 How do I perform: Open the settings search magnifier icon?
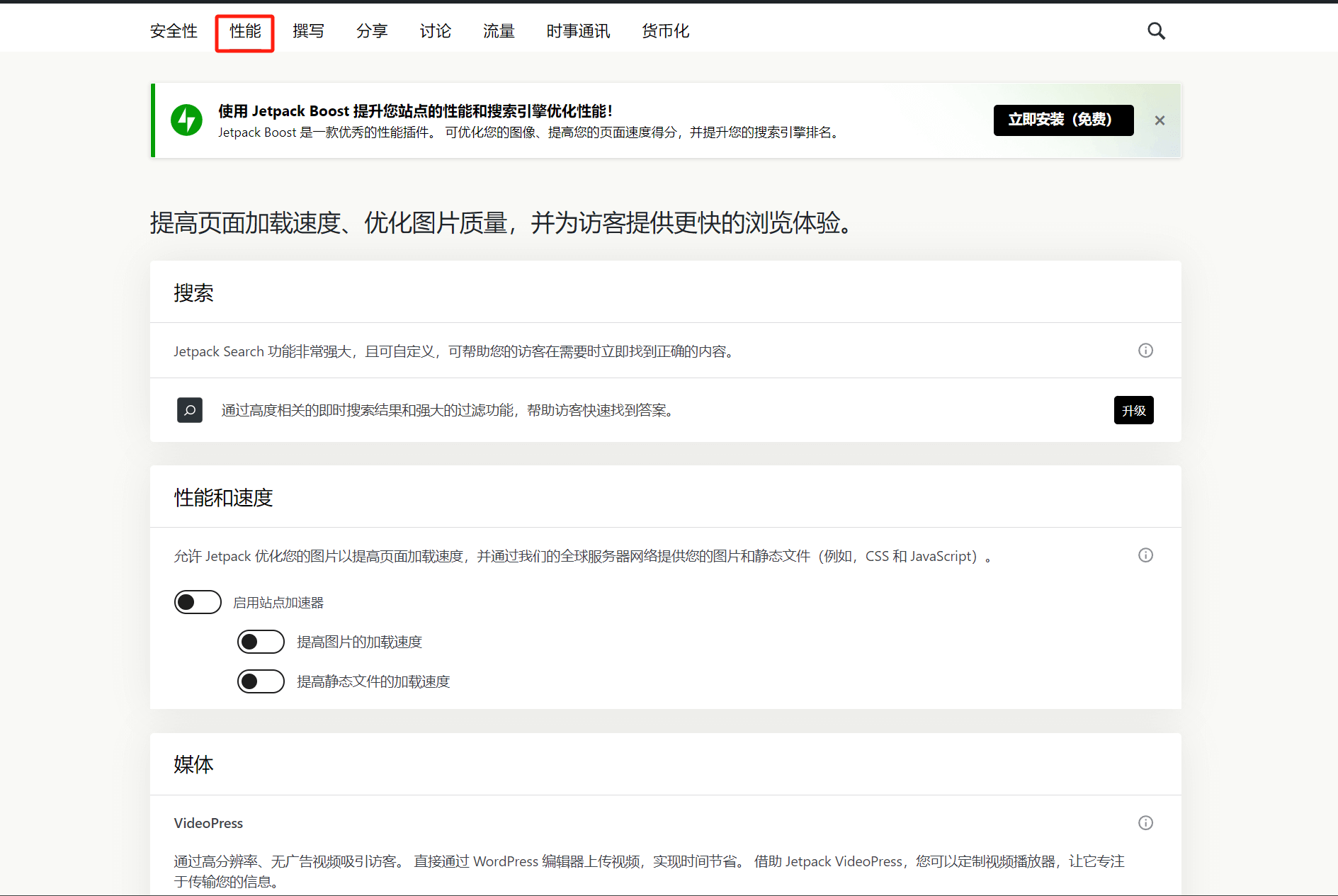click(1156, 31)
